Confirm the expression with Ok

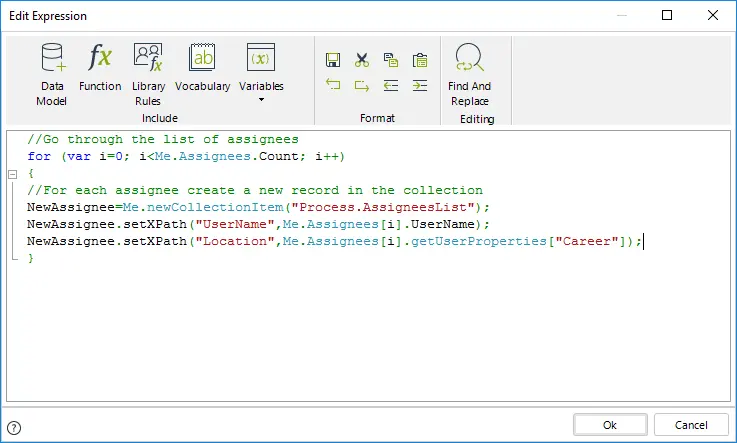coord(610,425)
